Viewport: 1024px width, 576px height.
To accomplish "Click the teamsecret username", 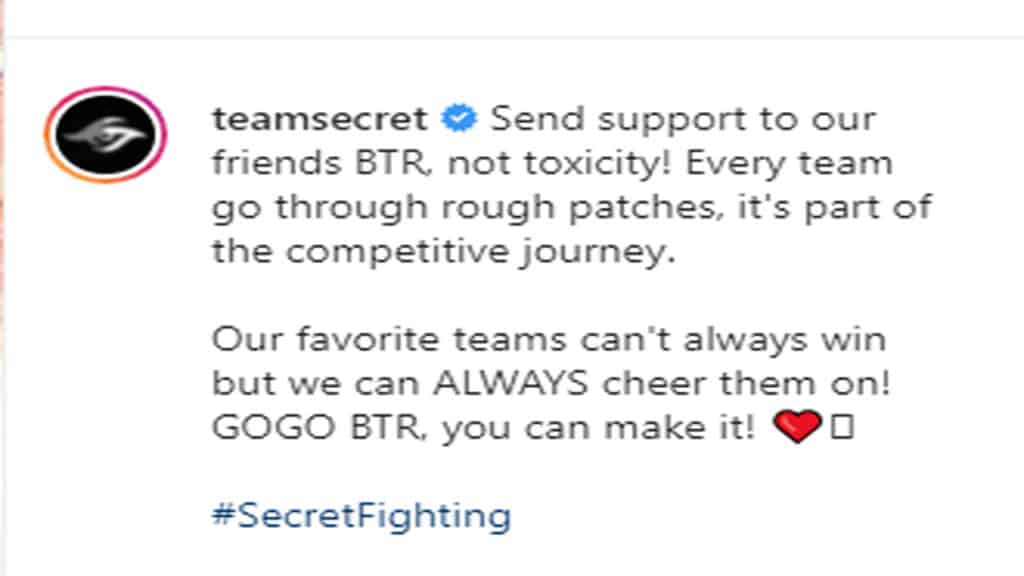I will point(319,120).
